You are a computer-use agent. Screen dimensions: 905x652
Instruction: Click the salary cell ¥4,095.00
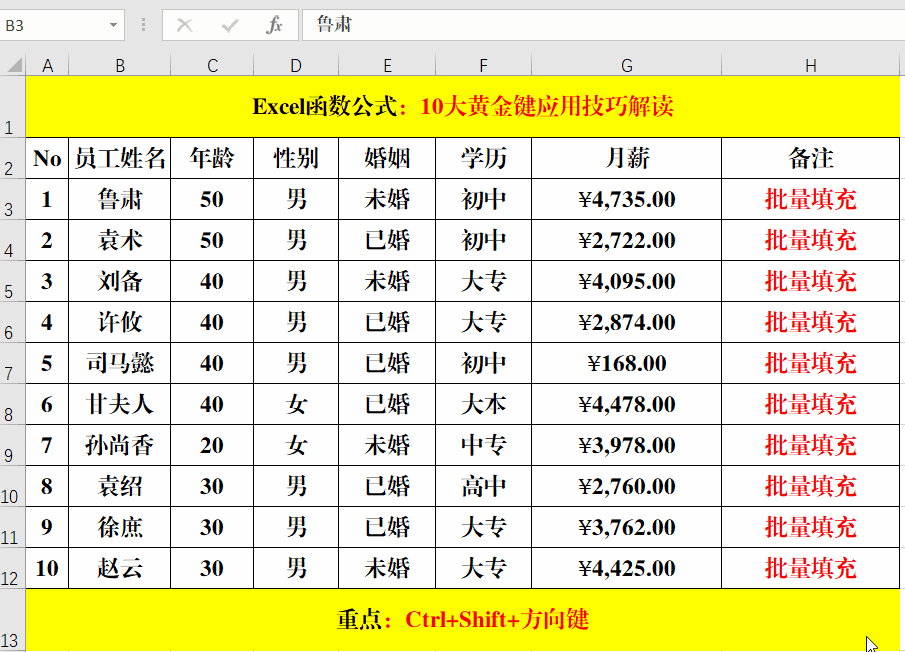(626, 281)
